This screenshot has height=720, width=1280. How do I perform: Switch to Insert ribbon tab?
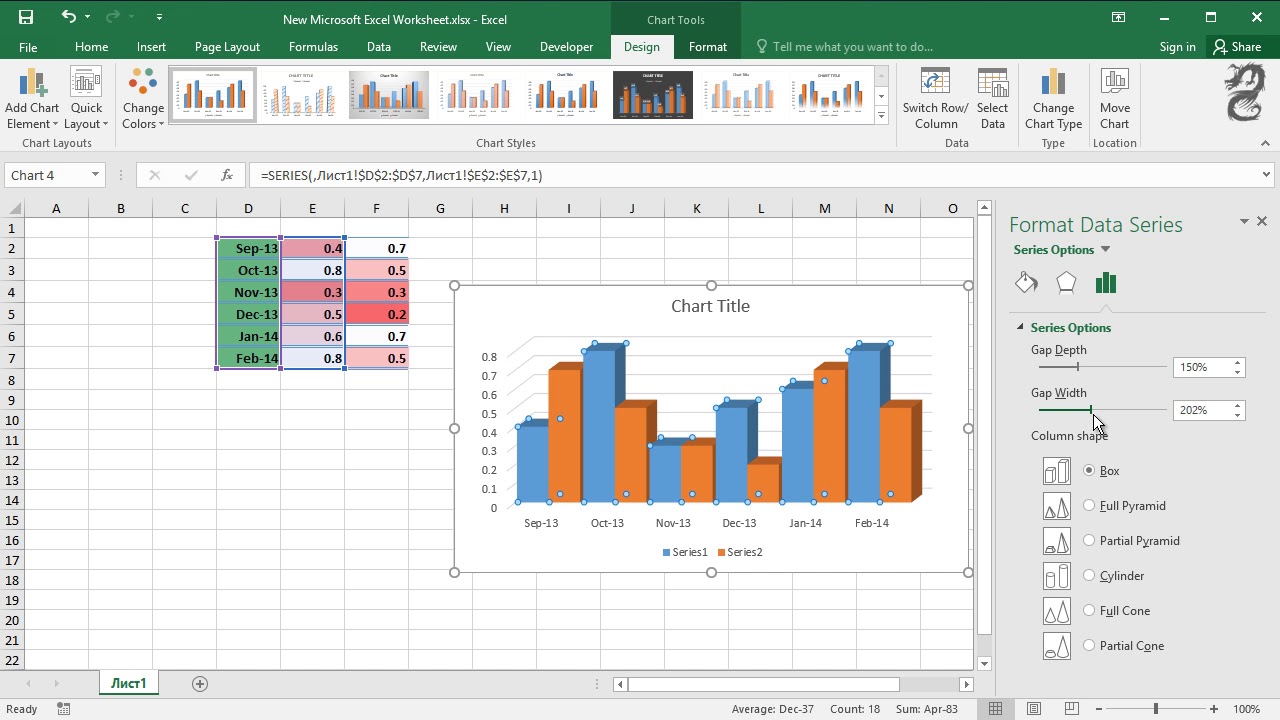(151, 47)
